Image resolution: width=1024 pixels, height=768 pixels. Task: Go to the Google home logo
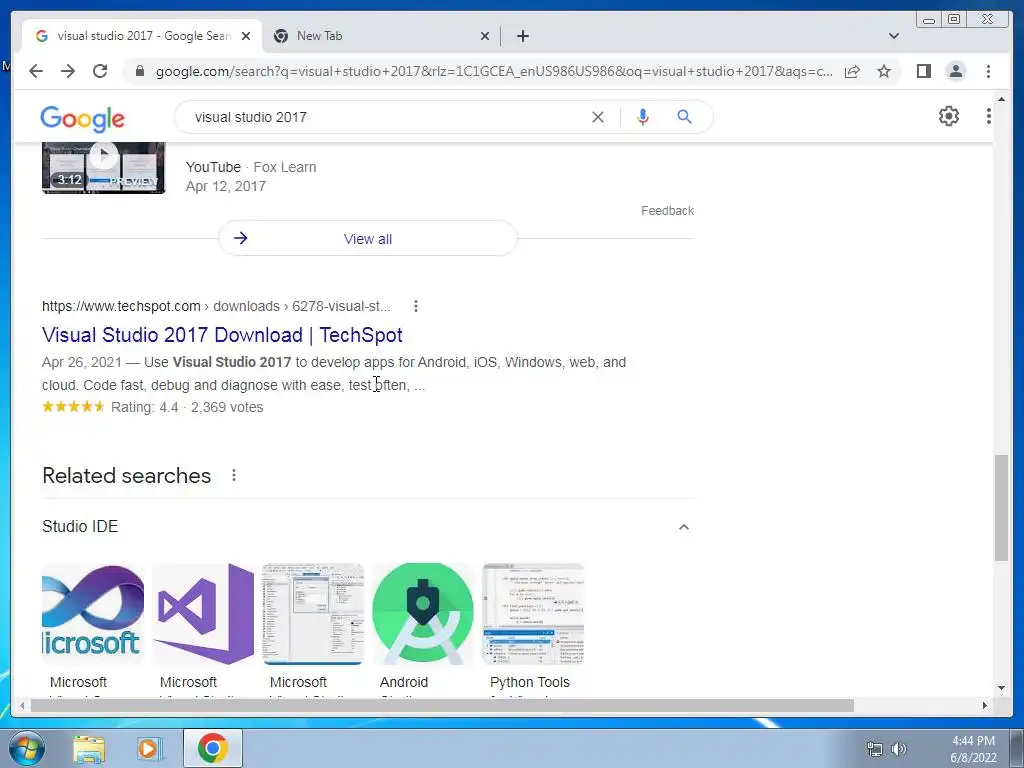point(82,119)
